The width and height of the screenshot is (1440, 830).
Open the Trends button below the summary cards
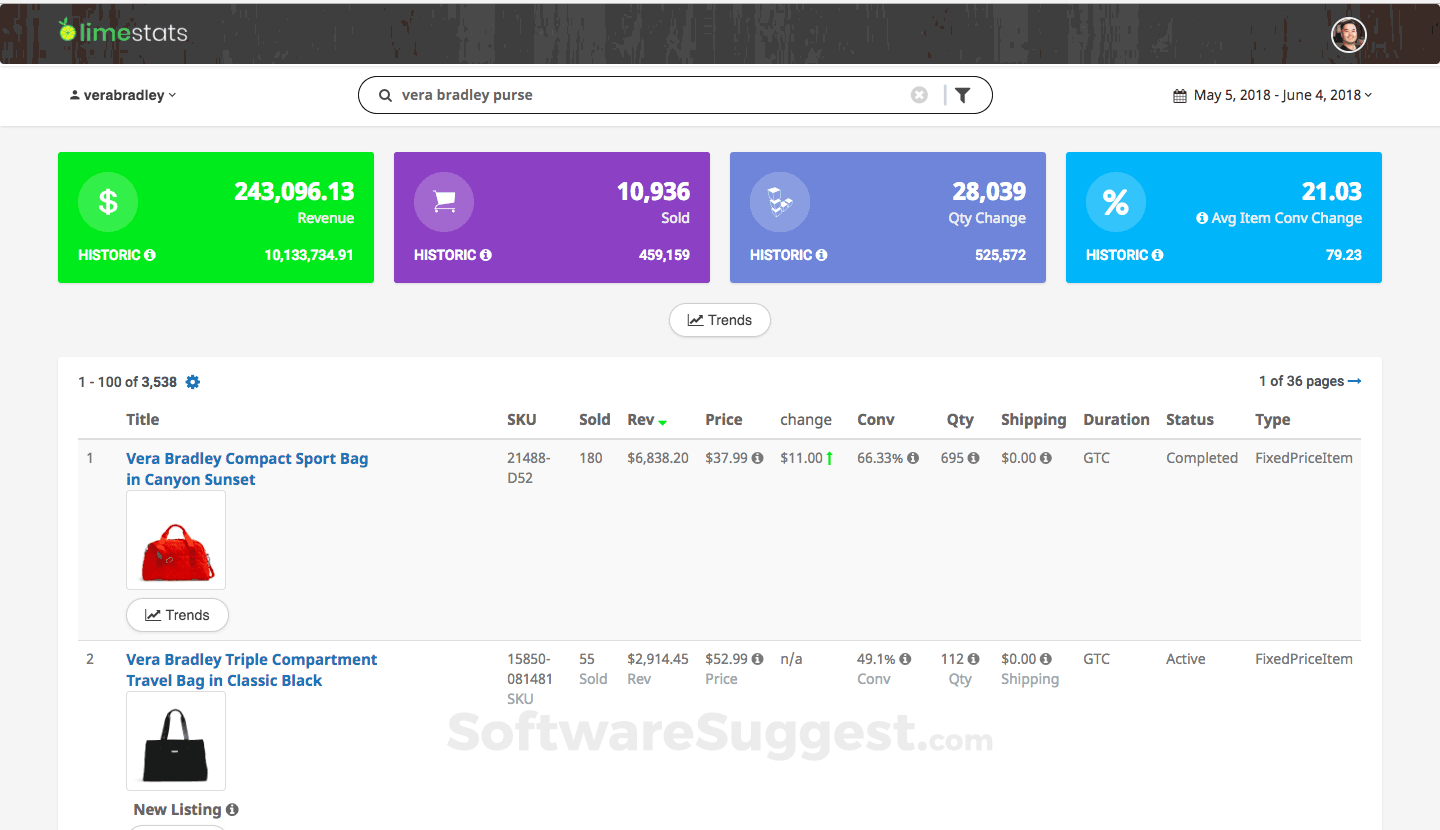[720, 320]
